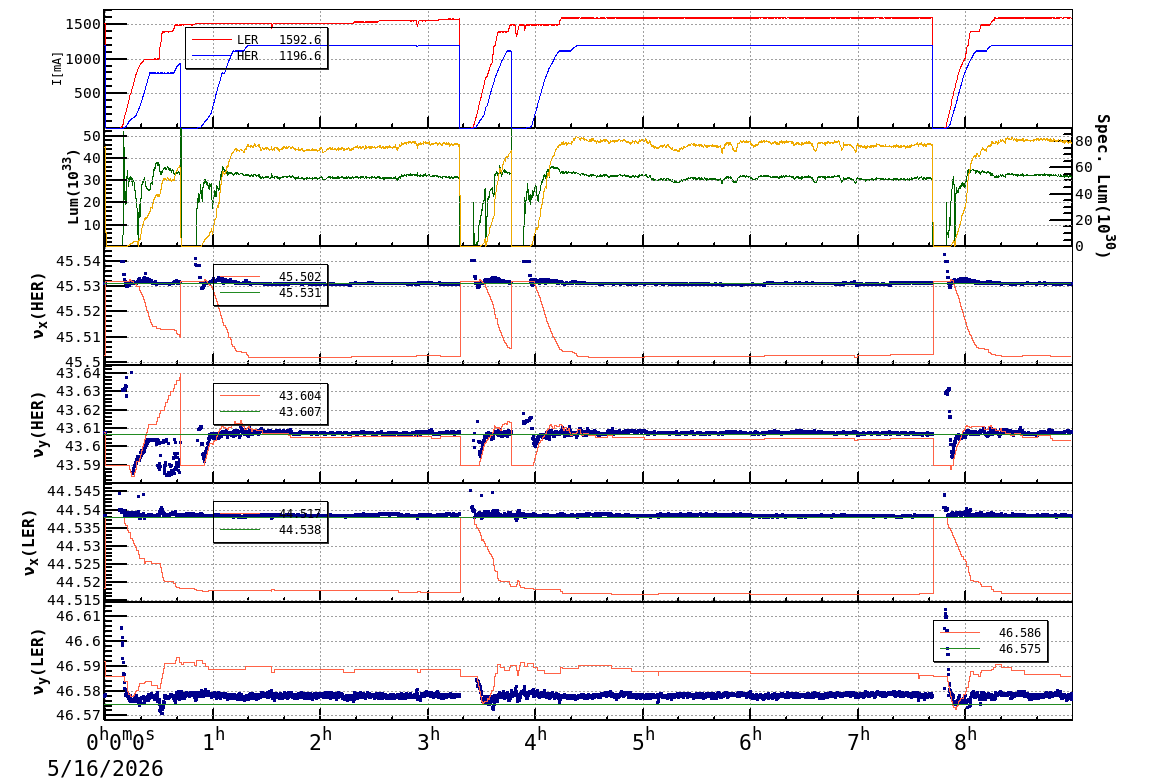The image size is (1154, 782).
Task: Select the 45.531 legend value in νx(HER) panel
Action: (x=300, y=293)
